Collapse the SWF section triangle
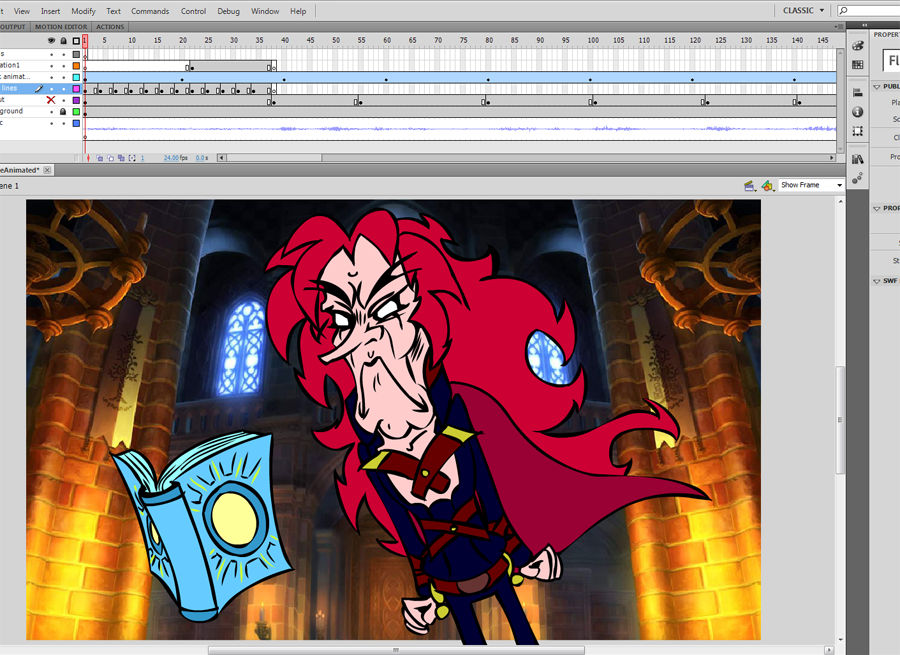The height and width of the screenshot is (655, 900). pos(877,281)
